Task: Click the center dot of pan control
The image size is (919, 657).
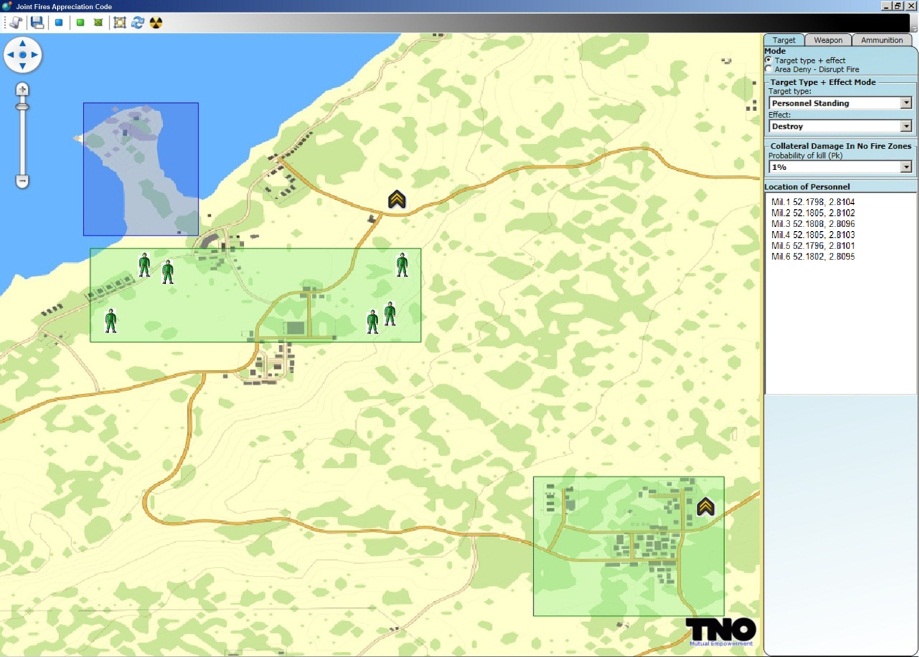Action: point(23,55)
